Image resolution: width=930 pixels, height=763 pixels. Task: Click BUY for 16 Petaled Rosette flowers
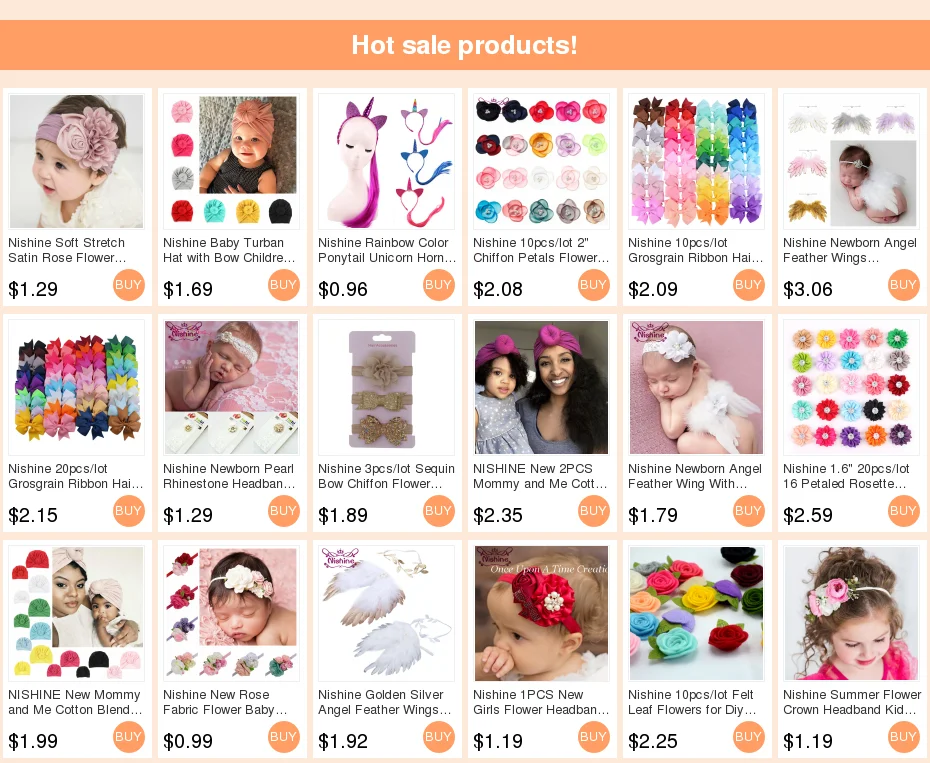[x=904, y=511]
